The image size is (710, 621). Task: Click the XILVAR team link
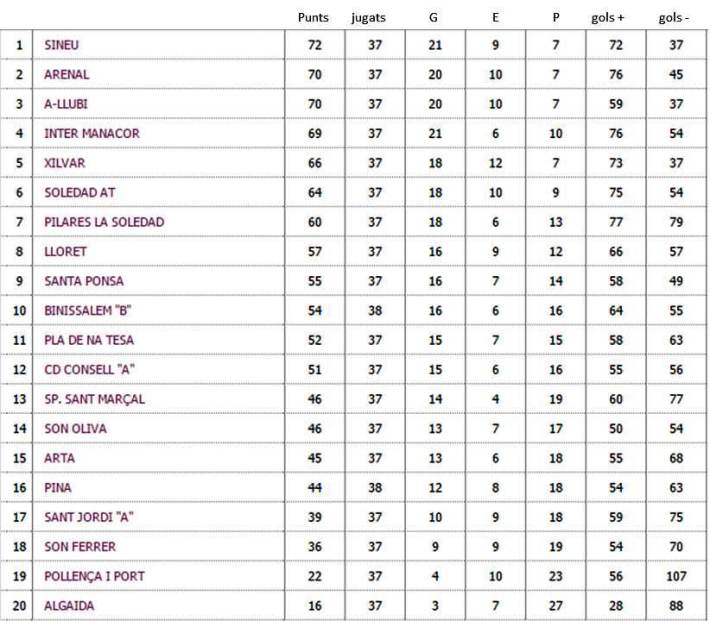click(64, 163)
